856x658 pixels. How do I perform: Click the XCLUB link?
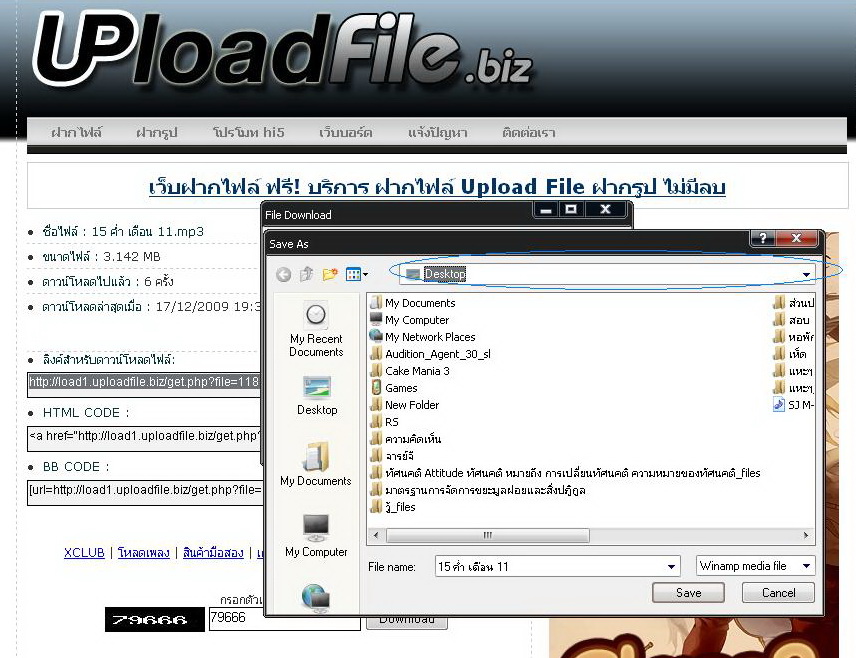coord(84,553)
